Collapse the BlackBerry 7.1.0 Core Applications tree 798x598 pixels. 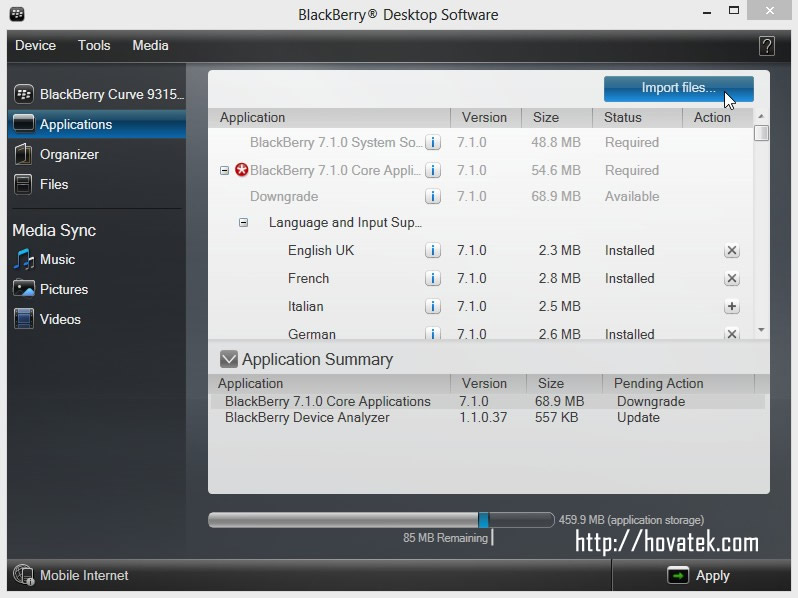(224, 170)
